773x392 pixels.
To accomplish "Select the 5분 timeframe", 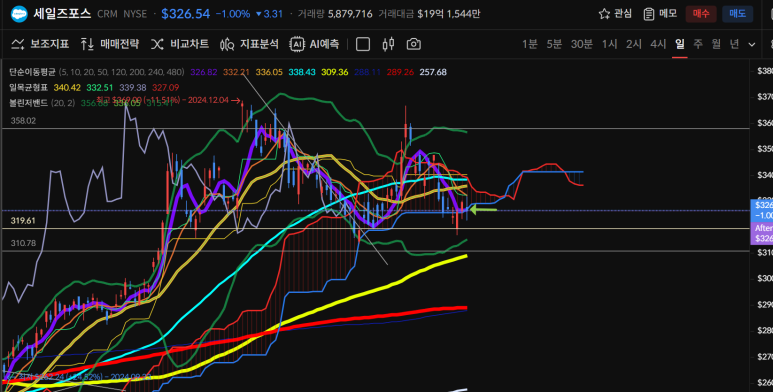I will click(x=554, y=44).
